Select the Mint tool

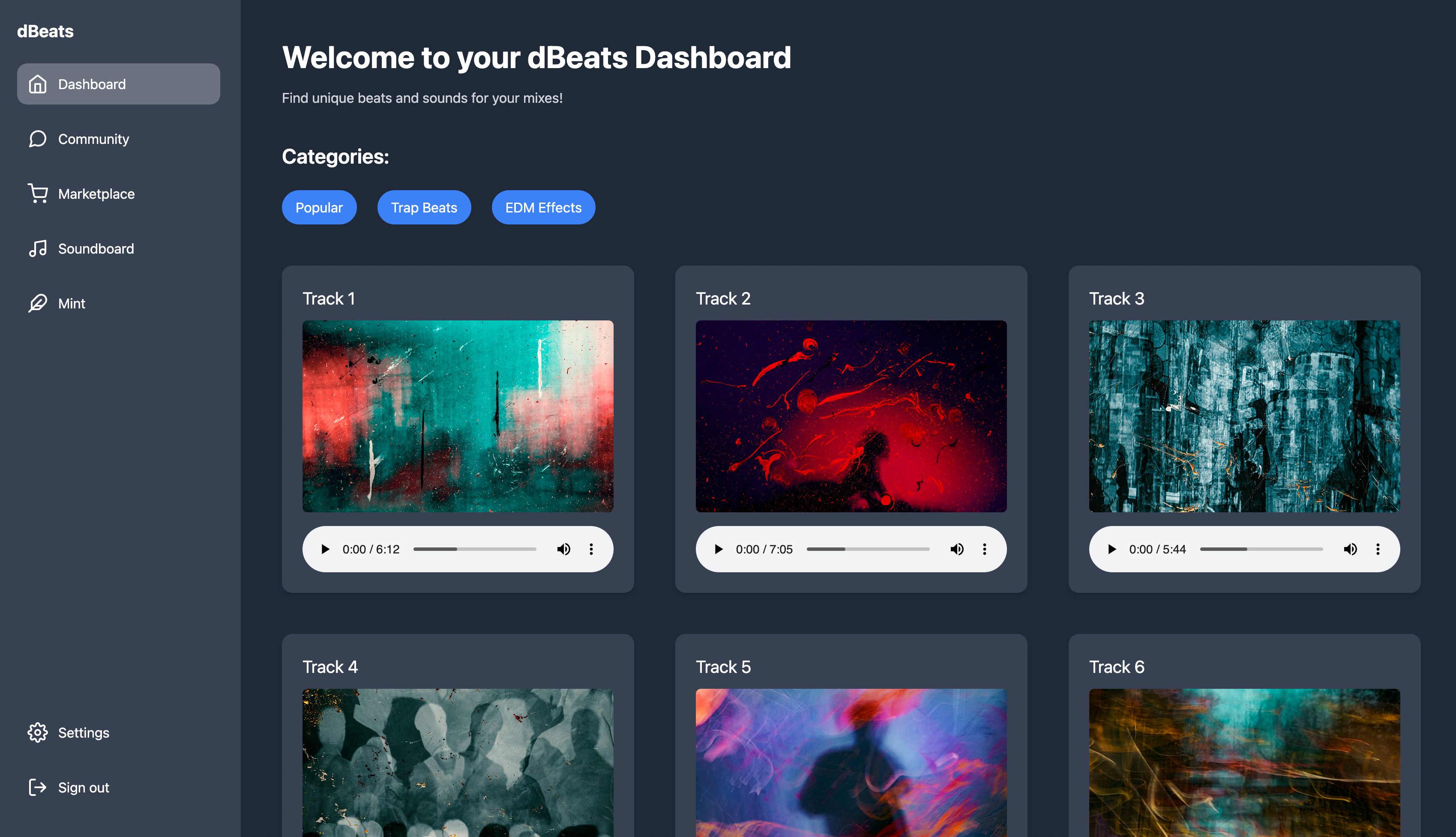pyautogui.click(x=71, y=303)
